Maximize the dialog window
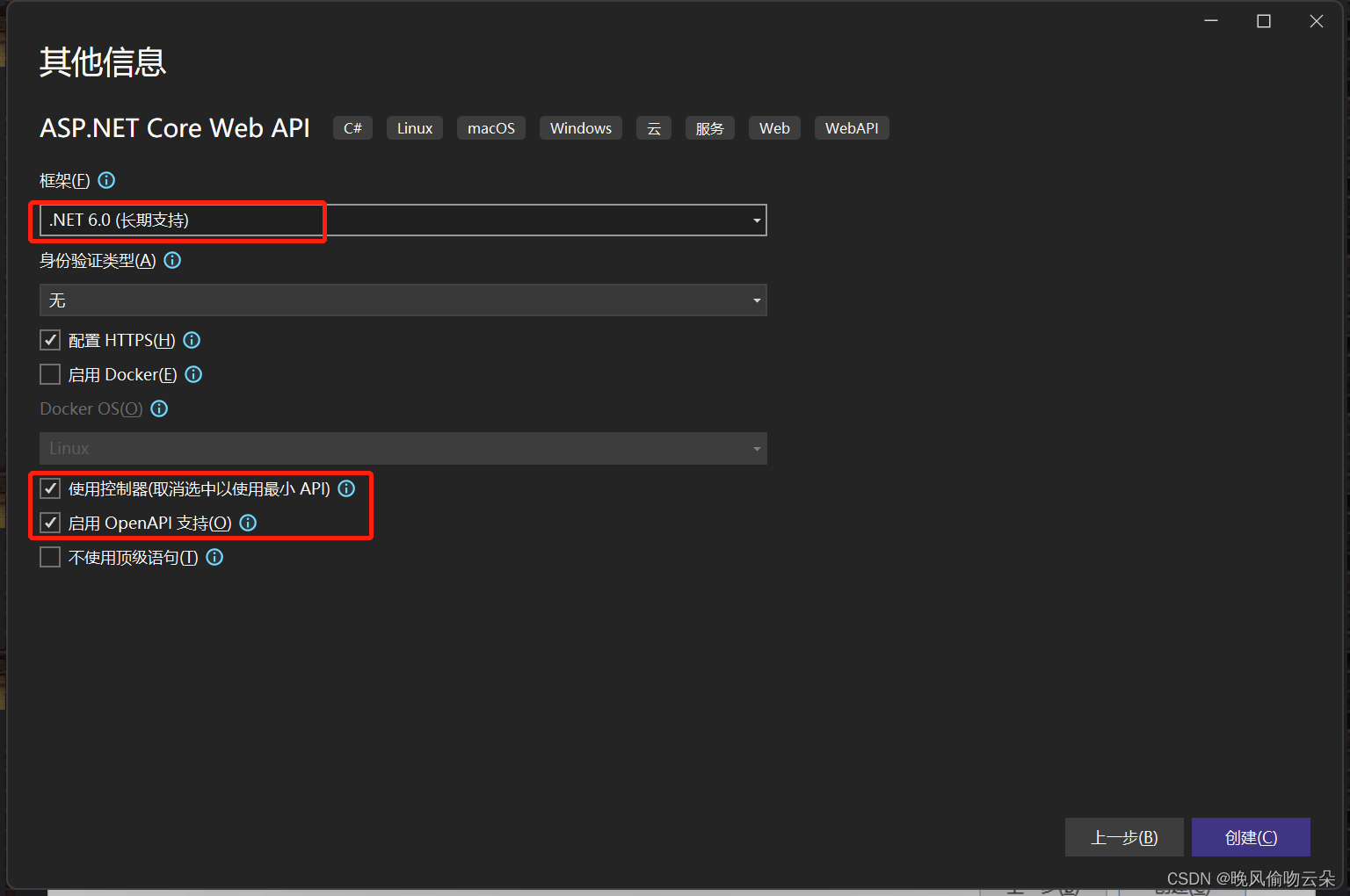 [1264, 21]
